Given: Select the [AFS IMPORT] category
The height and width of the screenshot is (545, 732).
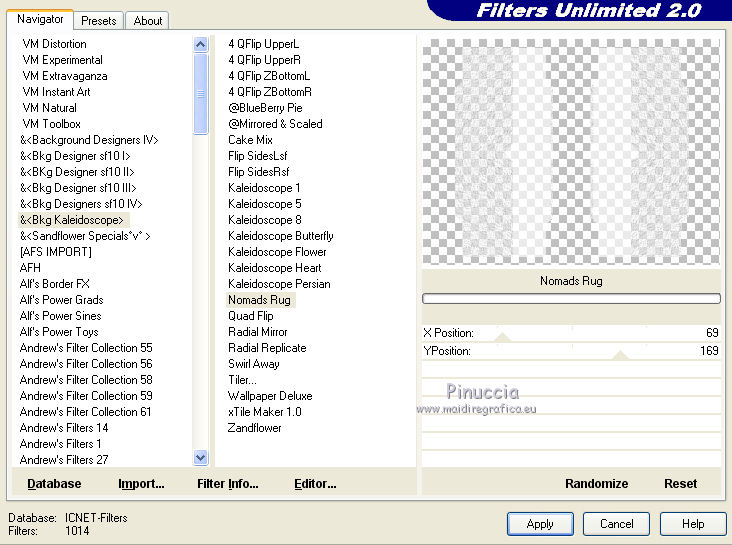Looking at the screenshot, I should coord(56,252).
